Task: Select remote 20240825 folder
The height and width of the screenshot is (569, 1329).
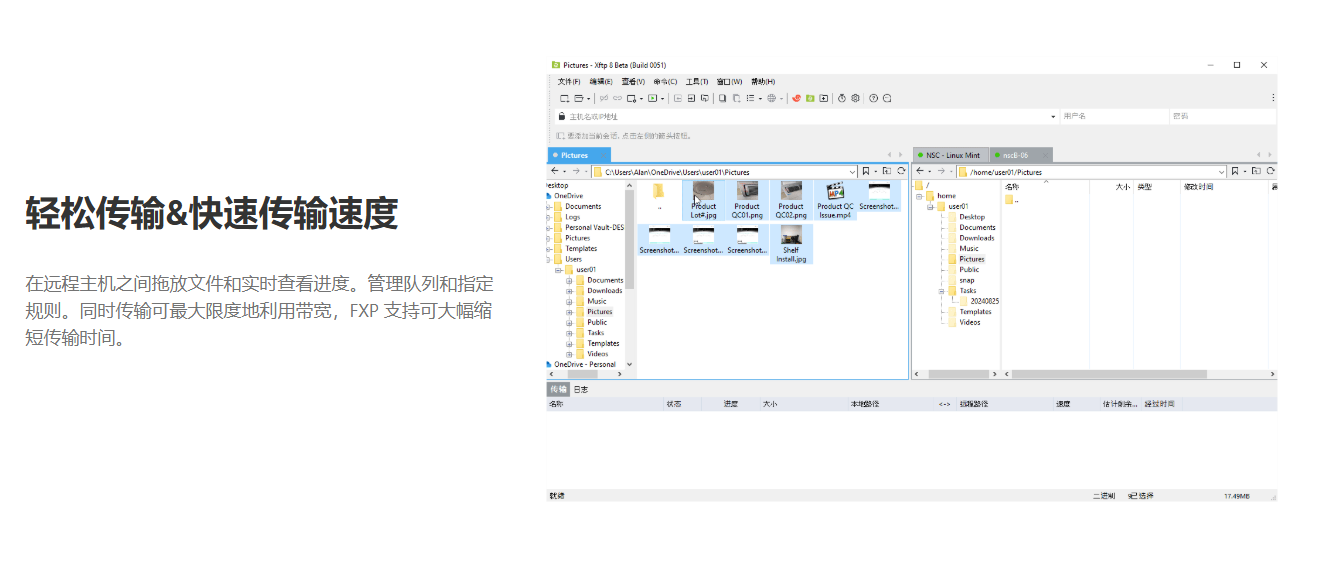Action: pyautogui.click(x=978, y=301)
